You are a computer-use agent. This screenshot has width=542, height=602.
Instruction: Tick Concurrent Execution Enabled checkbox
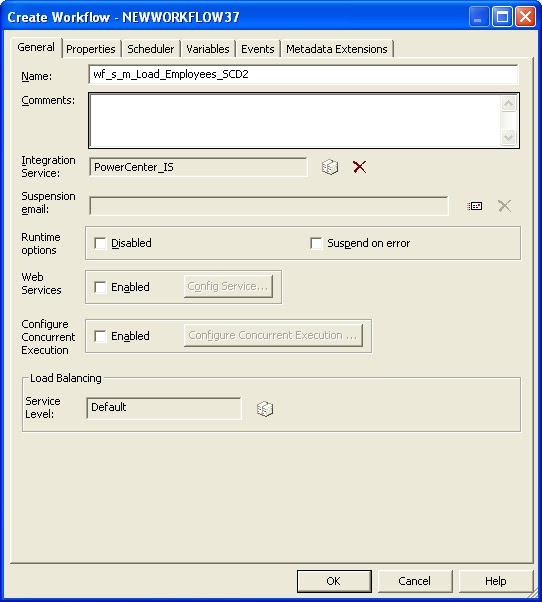[x=100, y=336]
